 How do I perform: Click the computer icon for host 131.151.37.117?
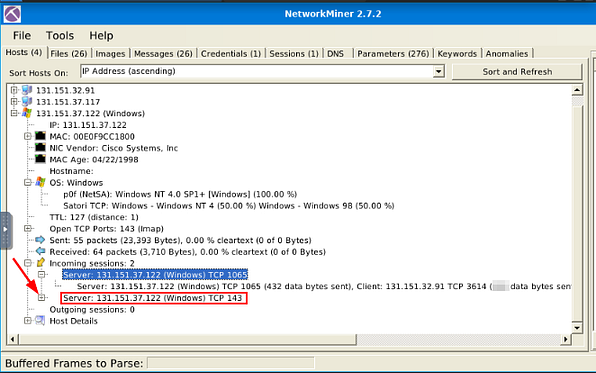27,102
